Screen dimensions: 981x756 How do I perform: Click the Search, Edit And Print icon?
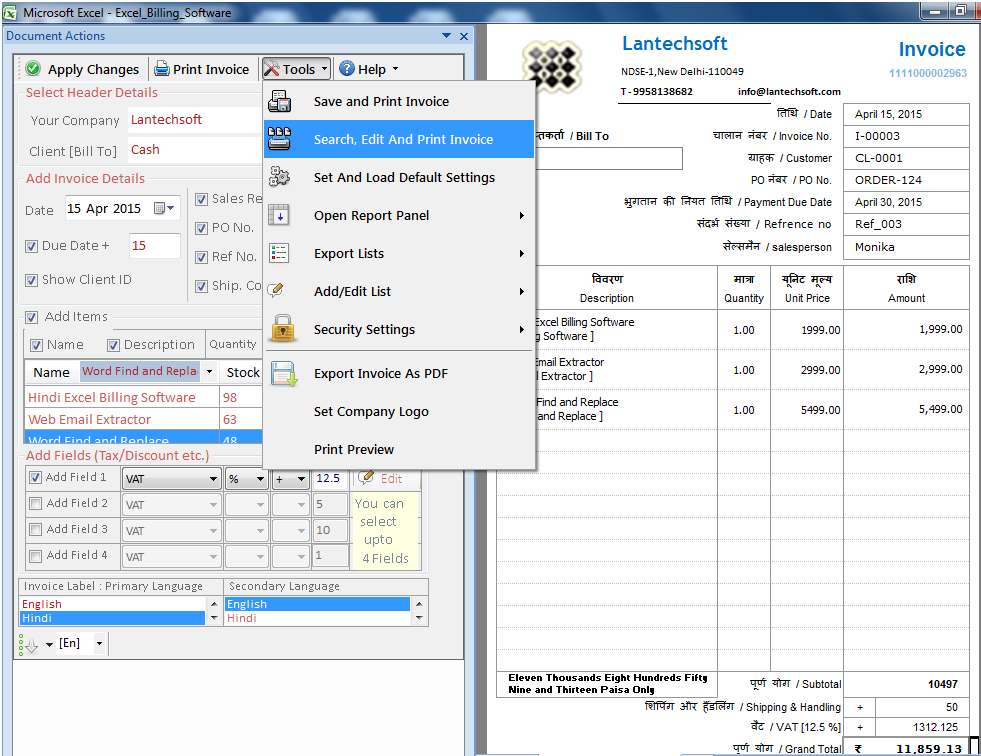point(279,139)
